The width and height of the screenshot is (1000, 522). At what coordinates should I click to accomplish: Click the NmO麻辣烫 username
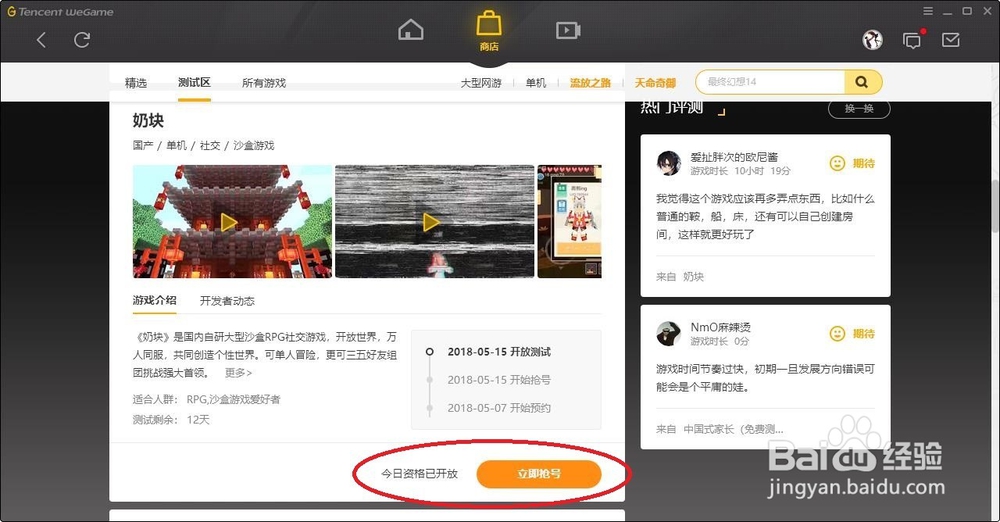coord(721,327)
